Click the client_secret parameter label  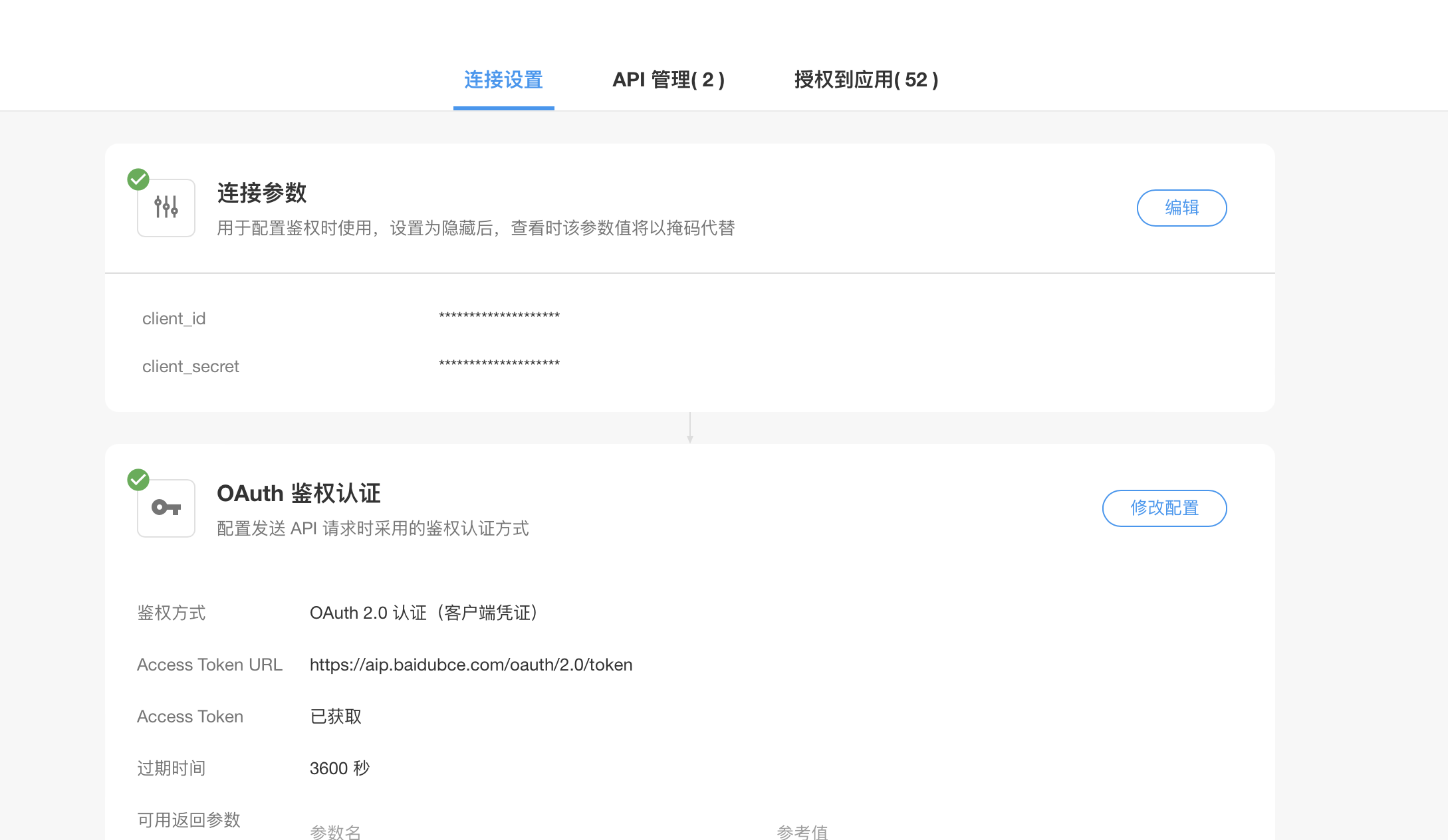[x=190, y=366]
